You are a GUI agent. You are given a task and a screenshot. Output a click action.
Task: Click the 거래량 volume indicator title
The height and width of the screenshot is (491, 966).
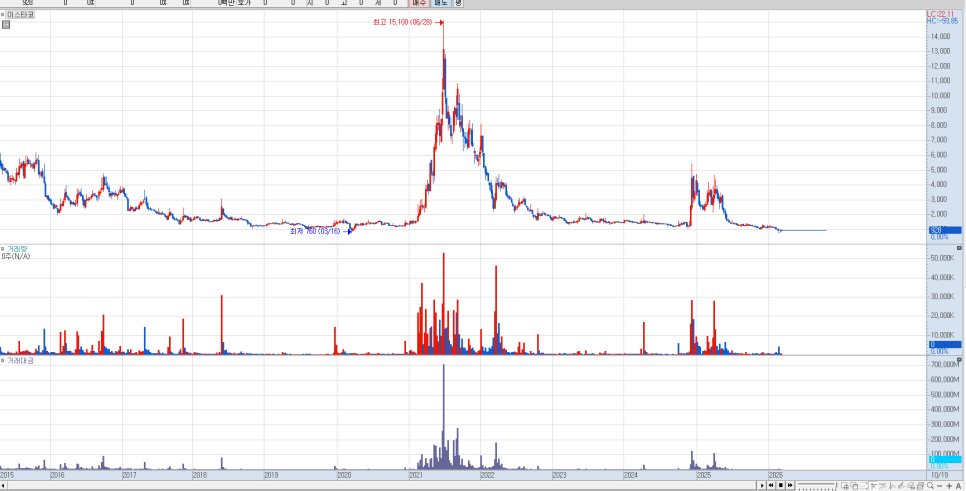pyautogui.click(x=17, y=248)
